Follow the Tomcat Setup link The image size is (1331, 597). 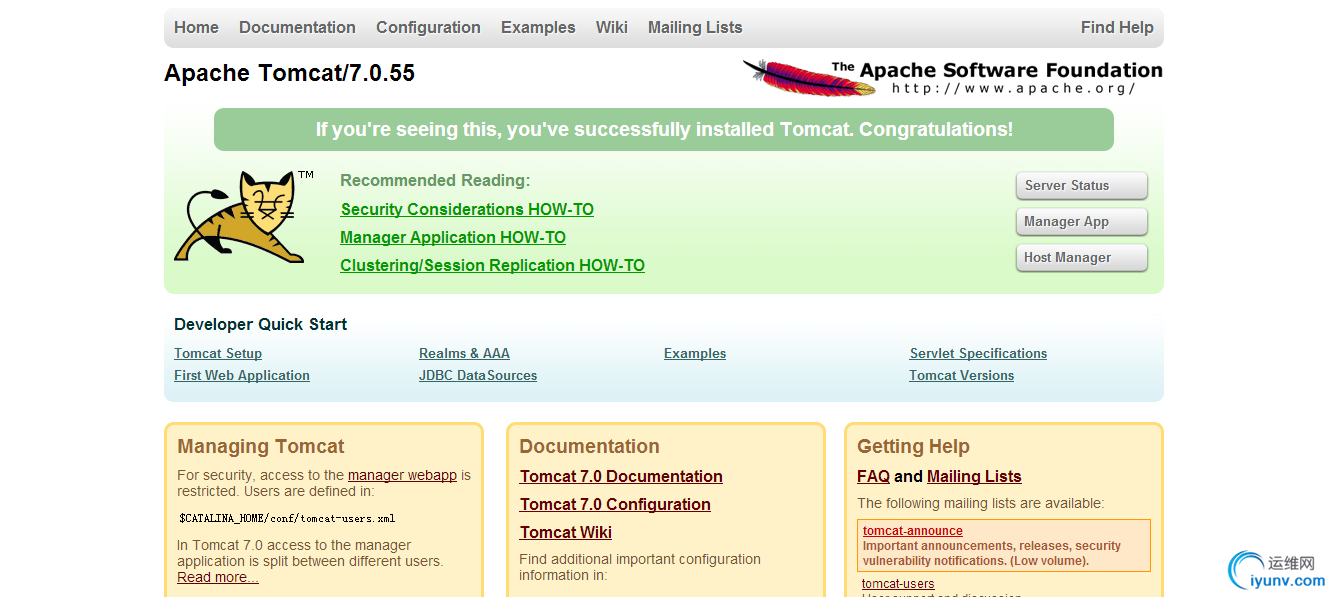218,353
